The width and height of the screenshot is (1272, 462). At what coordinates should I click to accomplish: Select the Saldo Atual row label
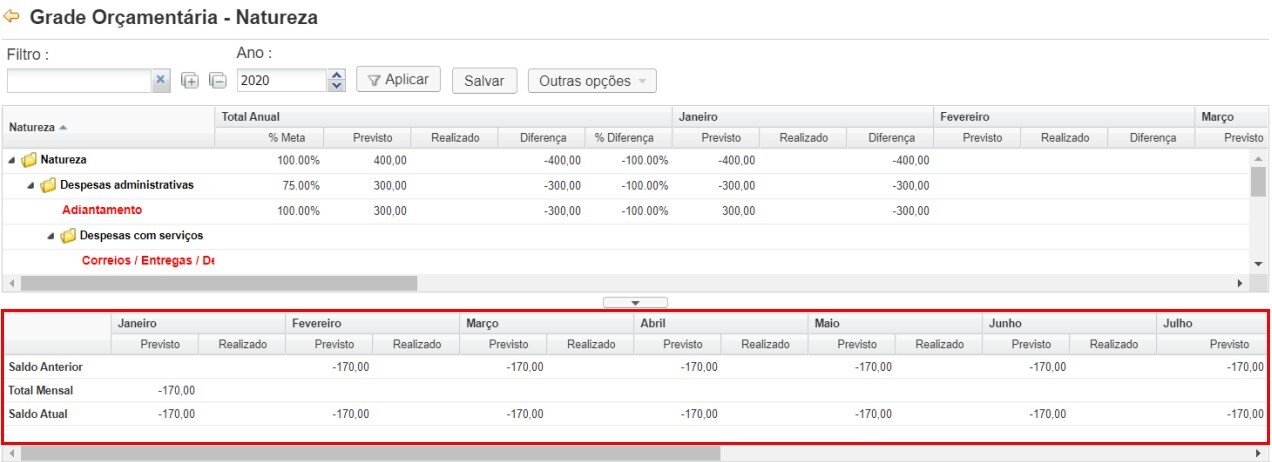pyautogui.click(x=37, y=414)
